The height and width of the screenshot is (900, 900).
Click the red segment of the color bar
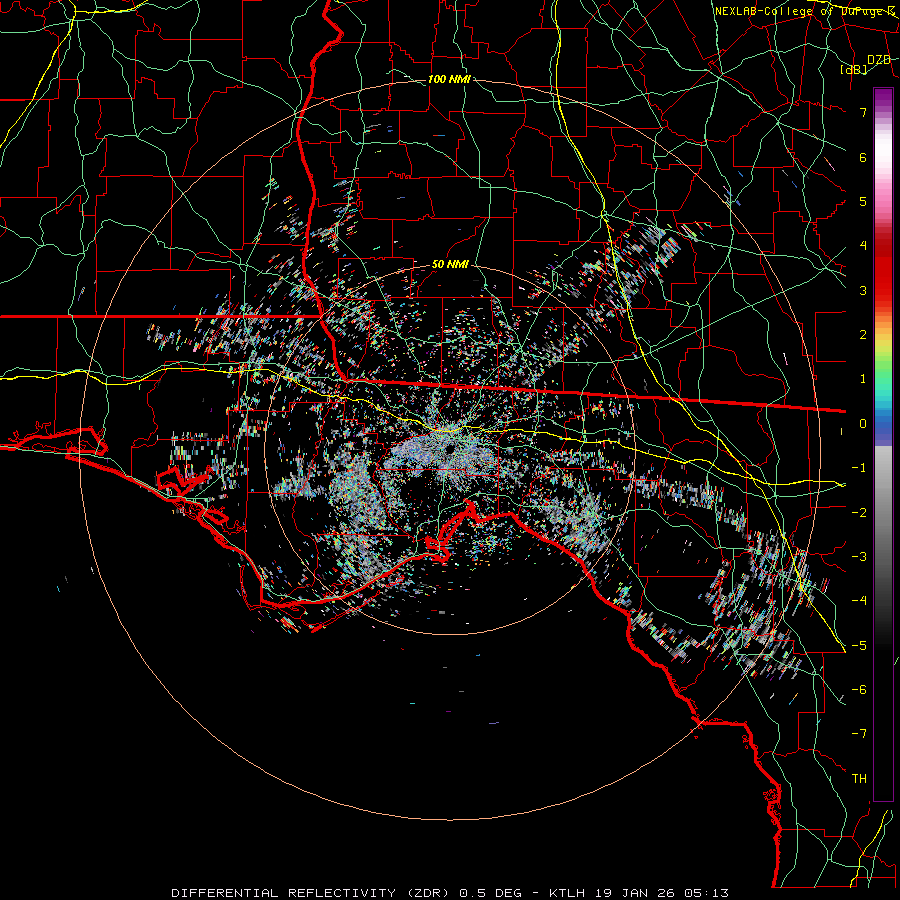point(883,270)
